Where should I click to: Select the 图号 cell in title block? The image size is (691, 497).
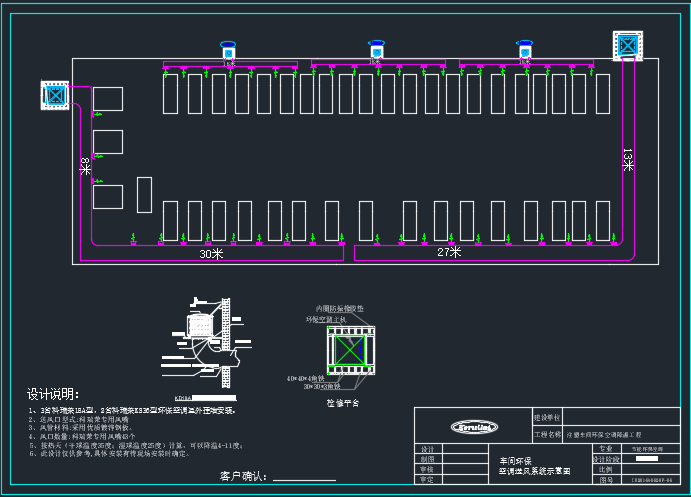pyautogui.click(x=606, y=480)
